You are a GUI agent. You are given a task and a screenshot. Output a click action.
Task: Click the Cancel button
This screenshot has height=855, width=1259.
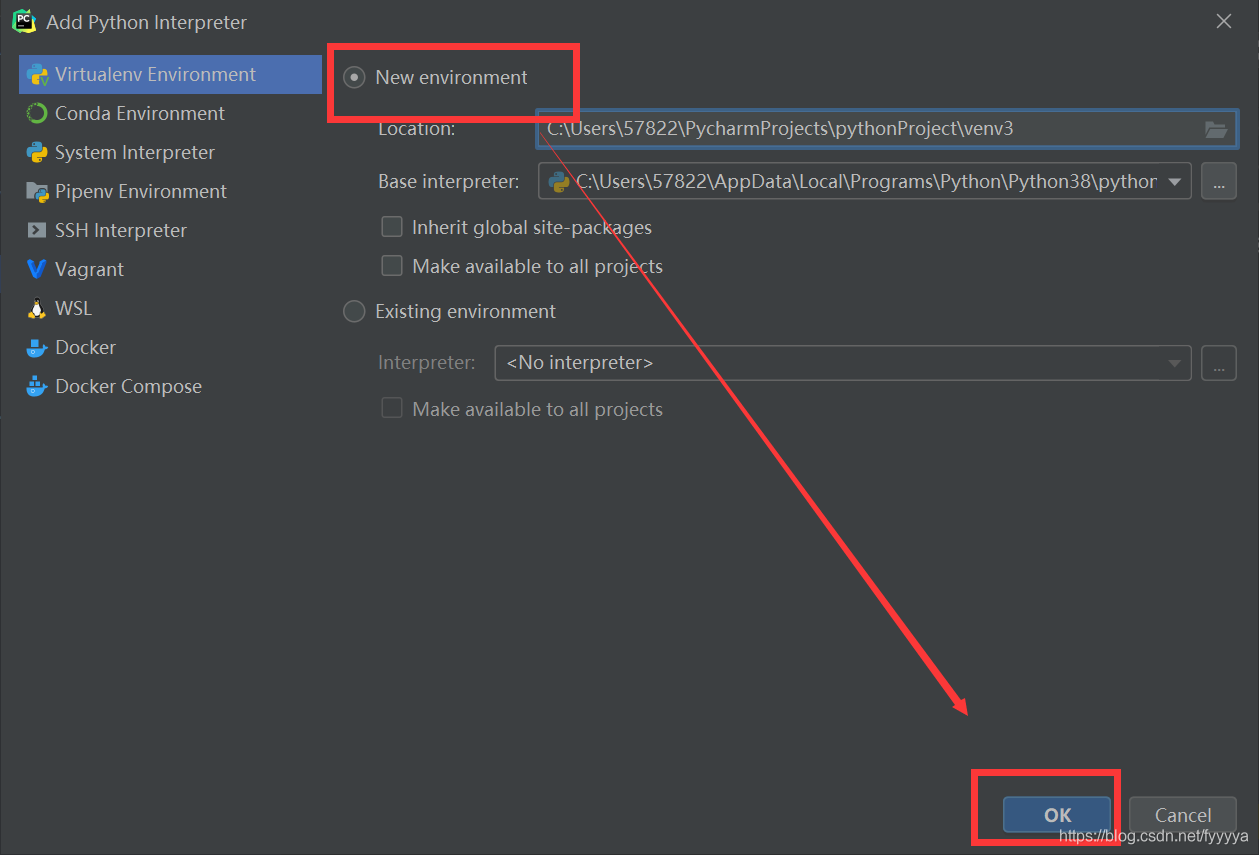pyautogui.click(x=1183, y=815)
